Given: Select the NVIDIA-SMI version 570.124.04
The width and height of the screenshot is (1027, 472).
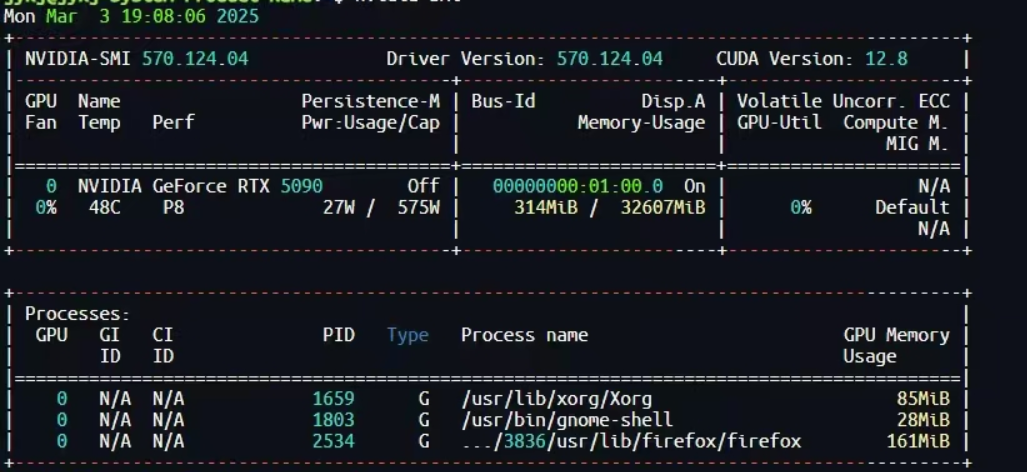Looking at the screenshot, I should [x=195, y=59].
